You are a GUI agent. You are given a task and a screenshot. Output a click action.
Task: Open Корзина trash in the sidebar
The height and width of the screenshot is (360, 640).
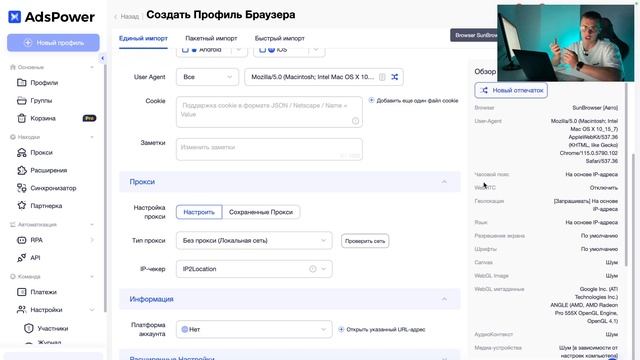[42, 118]
